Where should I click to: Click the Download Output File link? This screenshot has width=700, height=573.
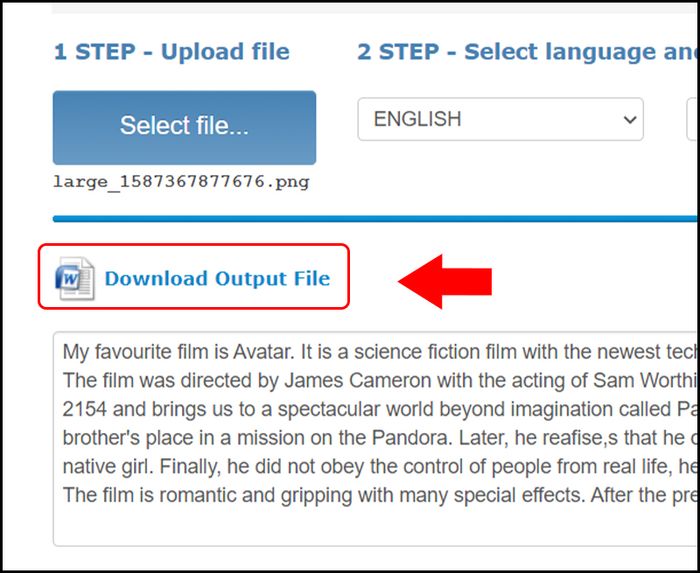click(x=217, y=278)
